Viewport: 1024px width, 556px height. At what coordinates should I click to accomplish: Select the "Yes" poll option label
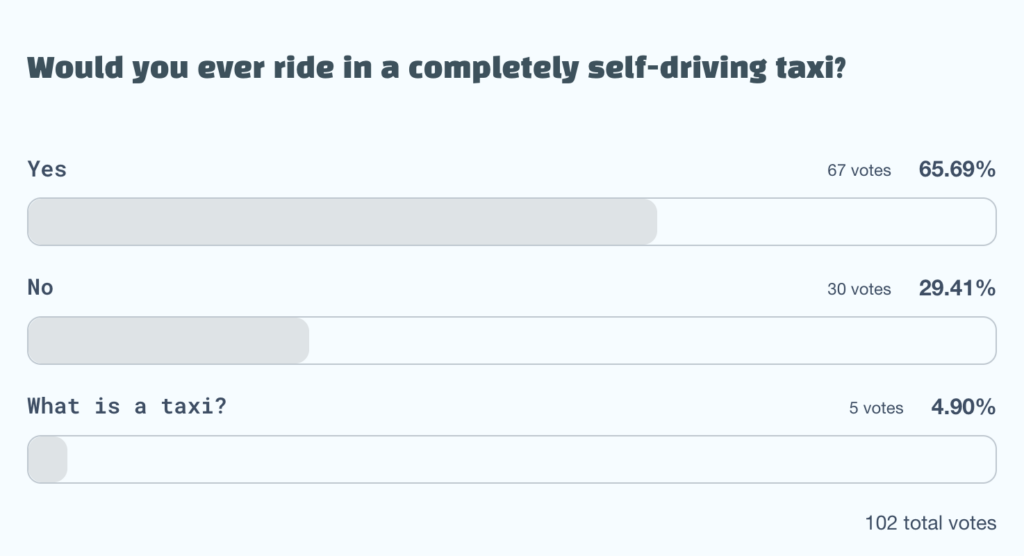coord(47,169)
